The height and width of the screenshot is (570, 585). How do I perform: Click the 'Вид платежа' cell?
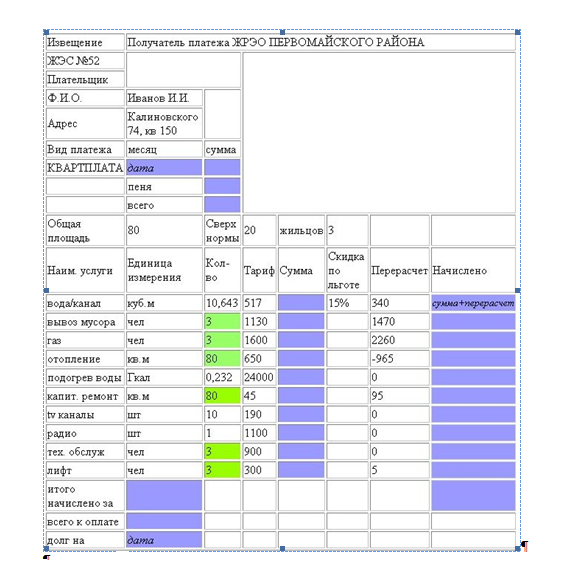coord(85,149)
